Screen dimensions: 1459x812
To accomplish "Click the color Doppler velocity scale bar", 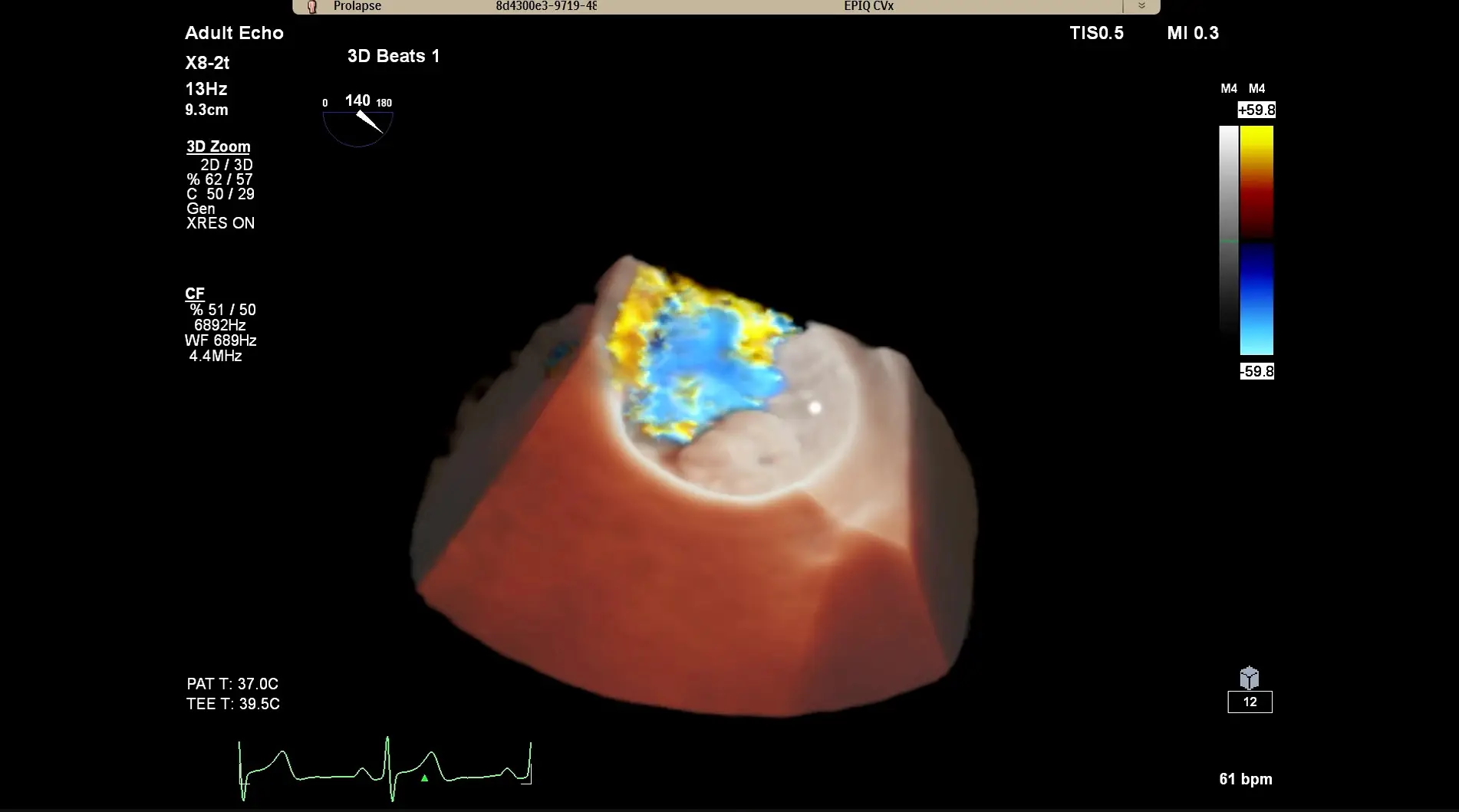I will pyautogui.click(x=1256, y=240).
